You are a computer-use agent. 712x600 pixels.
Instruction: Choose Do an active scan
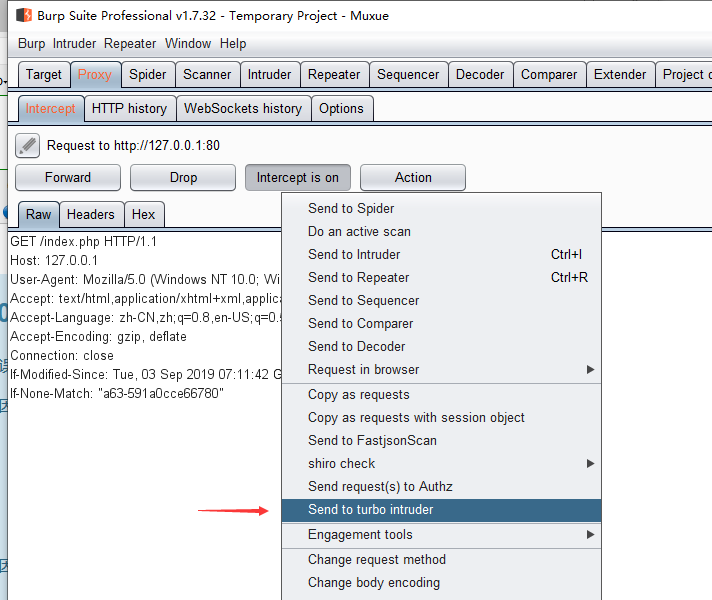(x=441, y=232)
